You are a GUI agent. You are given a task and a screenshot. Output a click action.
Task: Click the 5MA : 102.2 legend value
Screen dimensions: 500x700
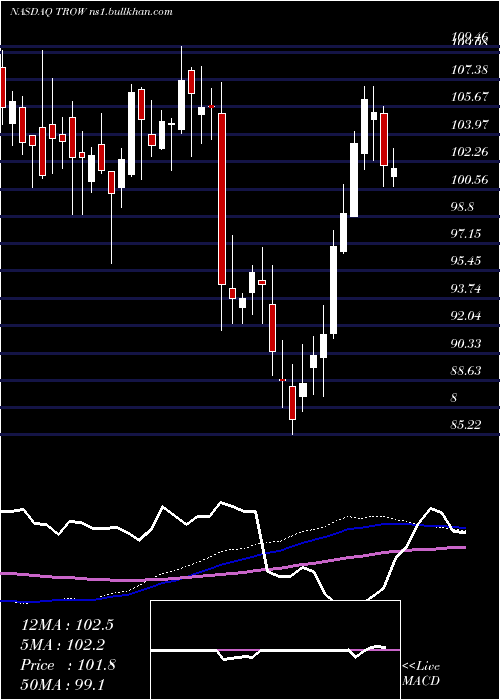click(64, 645)
